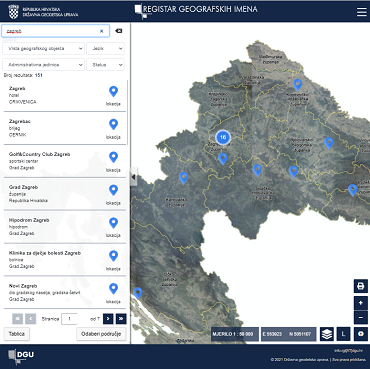370x369 pixels.
Task: Clear the search field text with x
Action: (102, 31)
